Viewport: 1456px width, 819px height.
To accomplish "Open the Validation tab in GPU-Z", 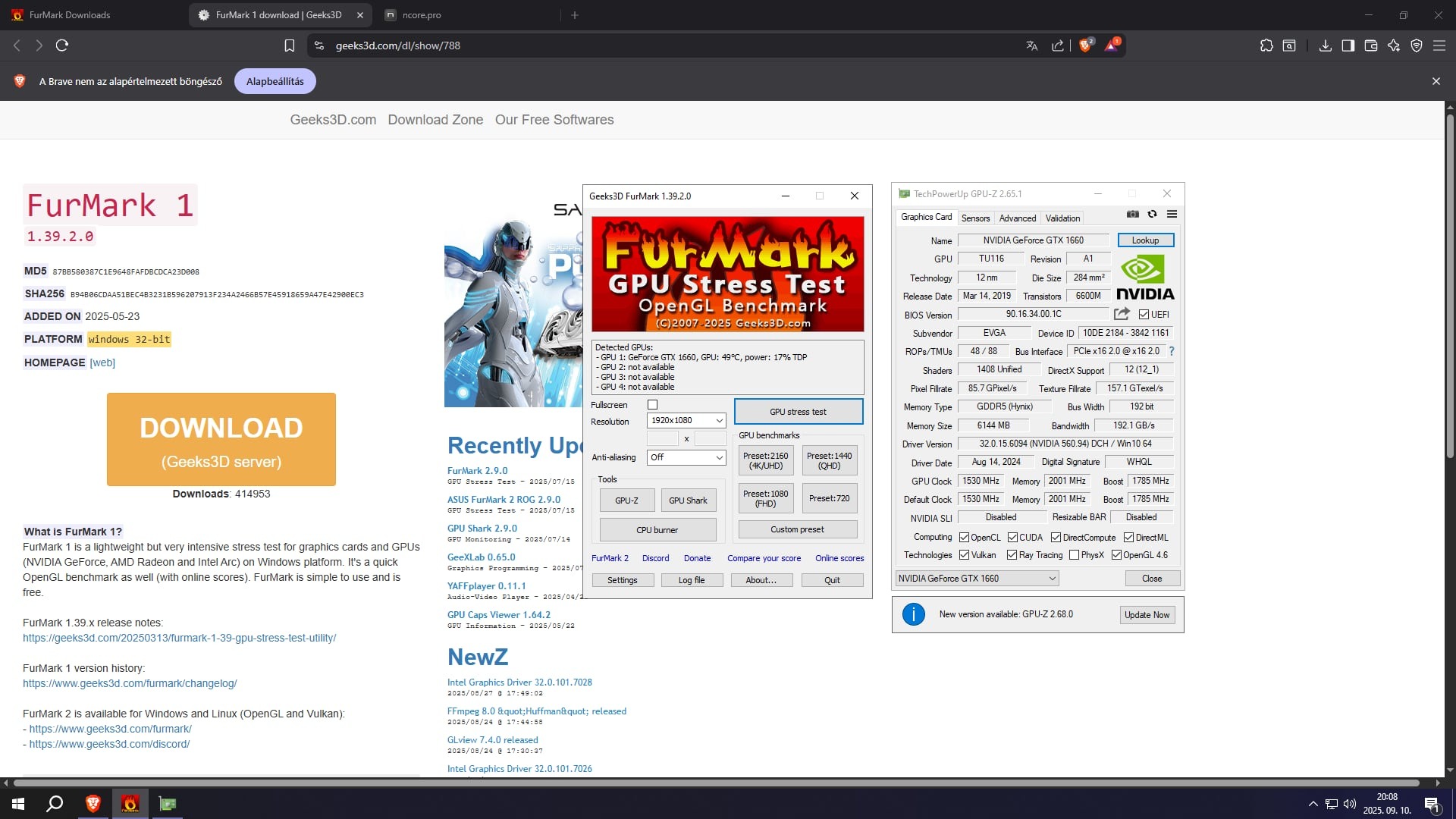I will pyautogui.click(x=1062, y=218).
